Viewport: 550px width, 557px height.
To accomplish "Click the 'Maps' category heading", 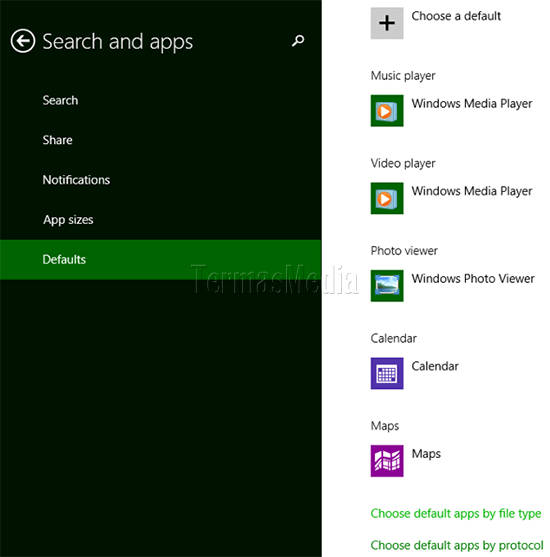I will tap(384, 426).
